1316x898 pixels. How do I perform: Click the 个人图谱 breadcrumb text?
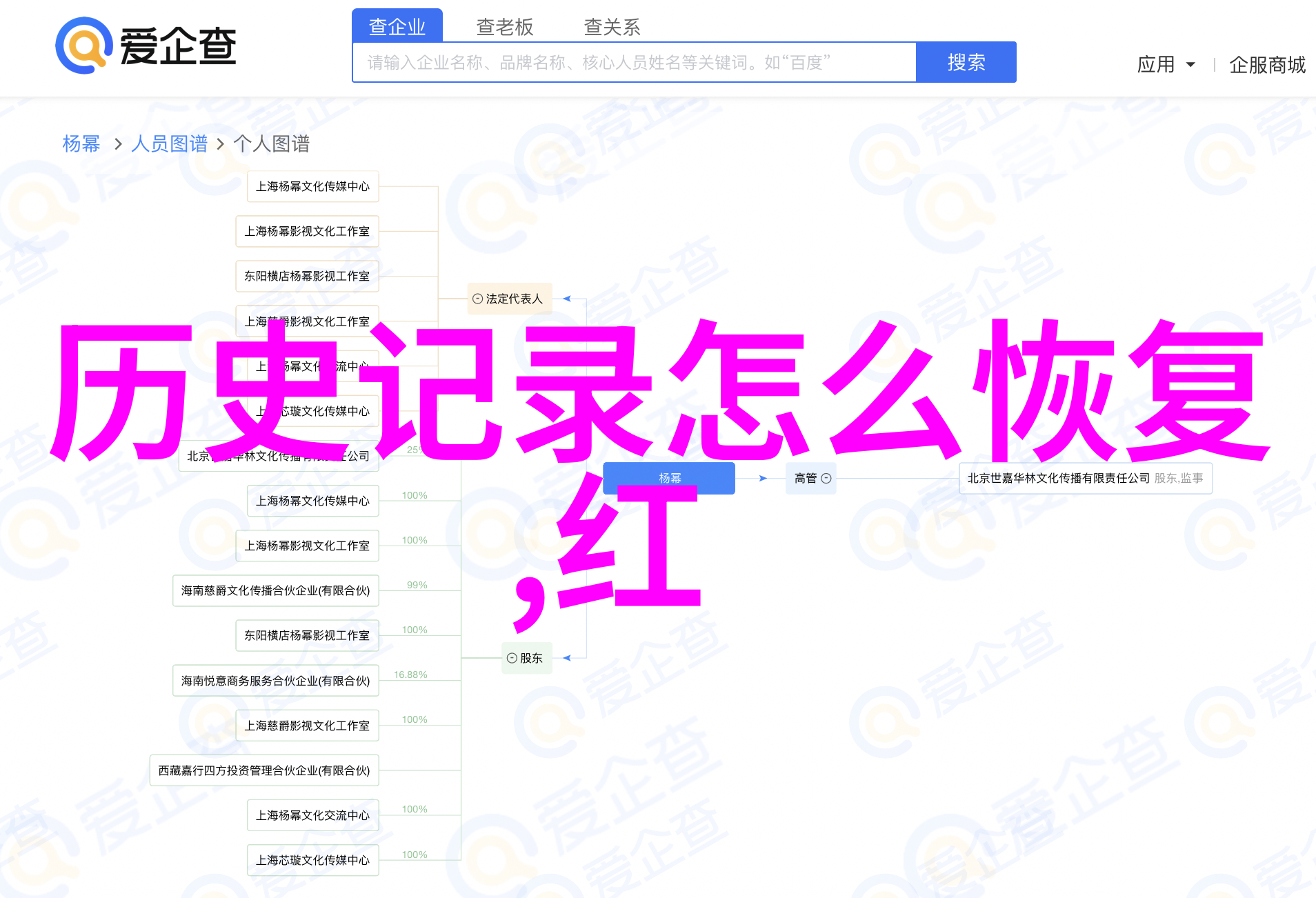[x=272, y=143]
